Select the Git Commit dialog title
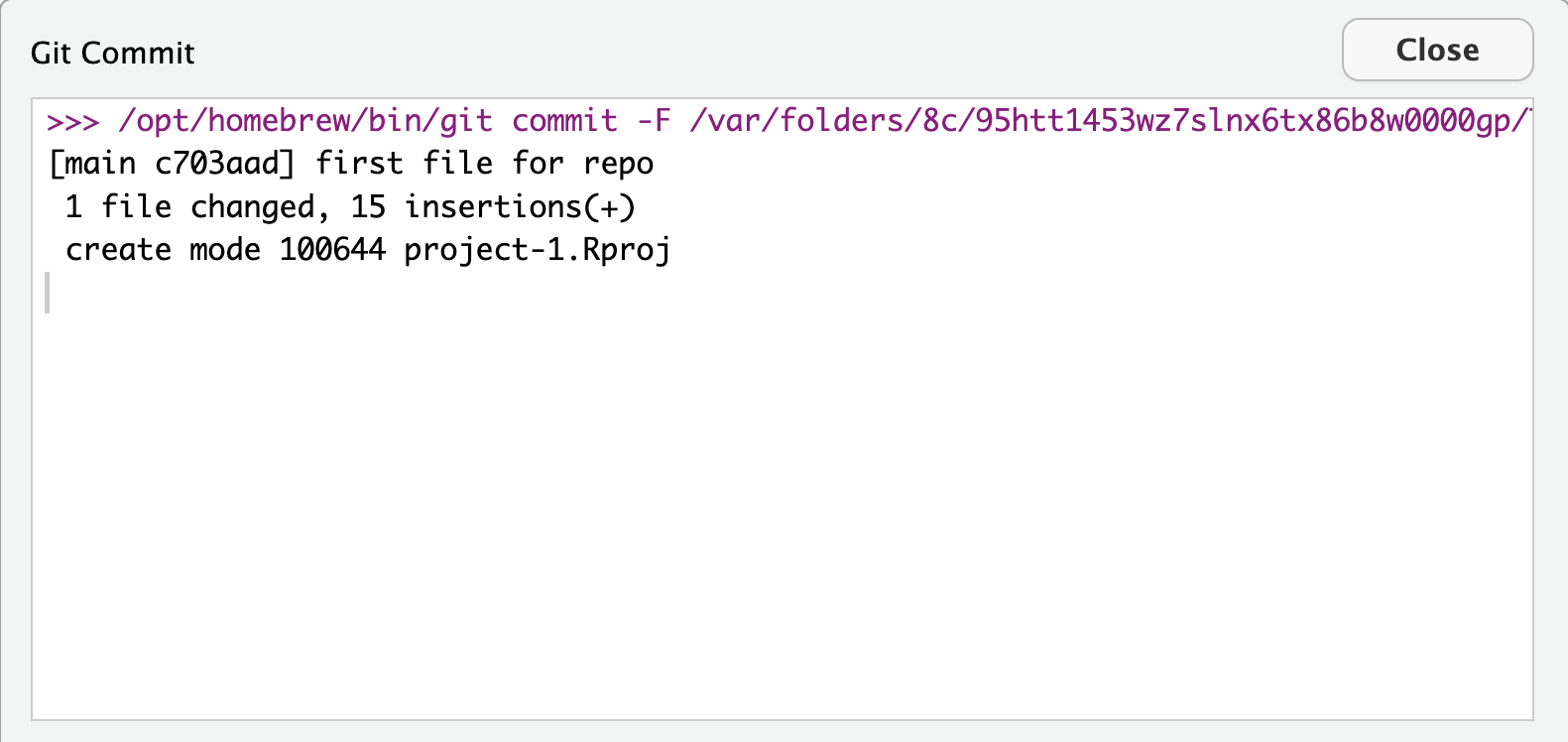 tap(112, 53)
